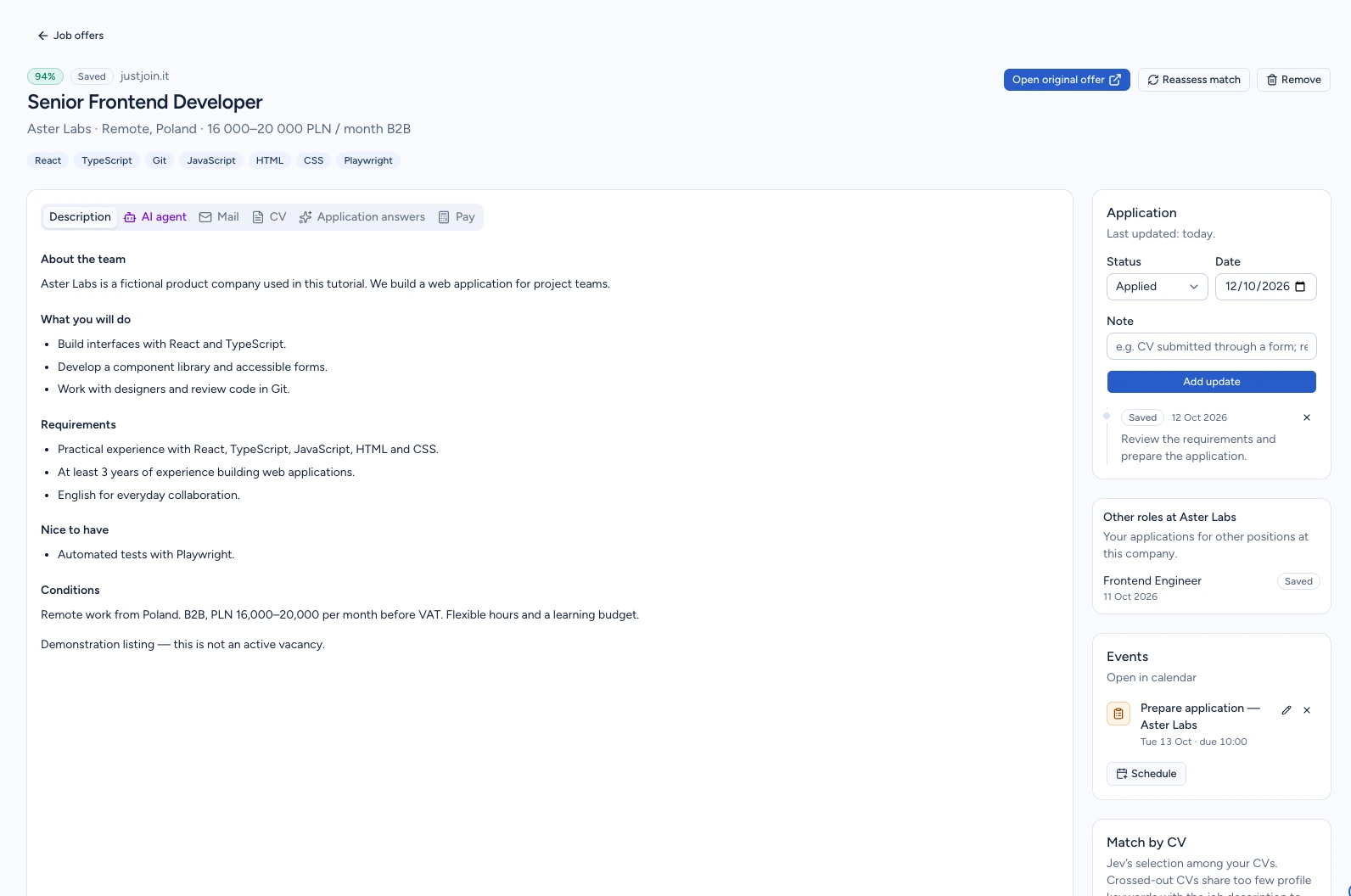Open the Application answers tab
1351x896 pixels.
[362, 217]
